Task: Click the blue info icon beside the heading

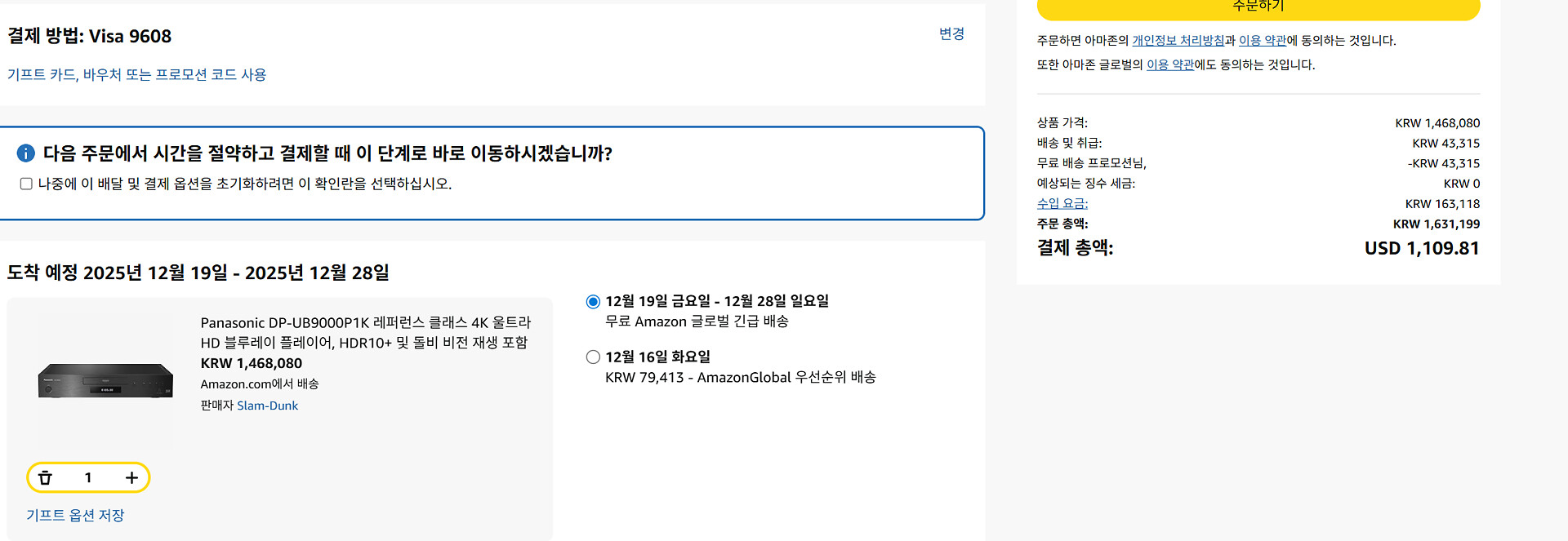Action: click(x=26, y=153)
